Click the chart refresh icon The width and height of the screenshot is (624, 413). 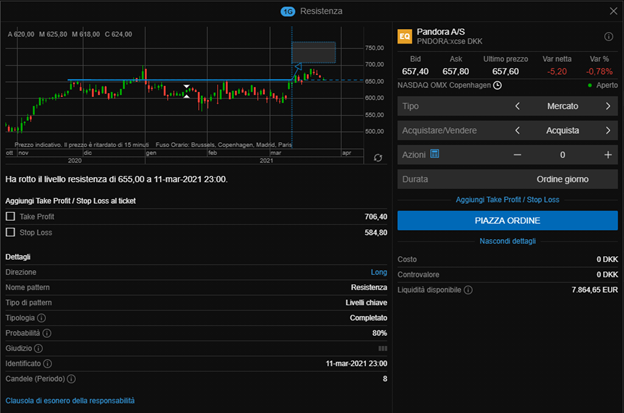[x=378, y=158]
